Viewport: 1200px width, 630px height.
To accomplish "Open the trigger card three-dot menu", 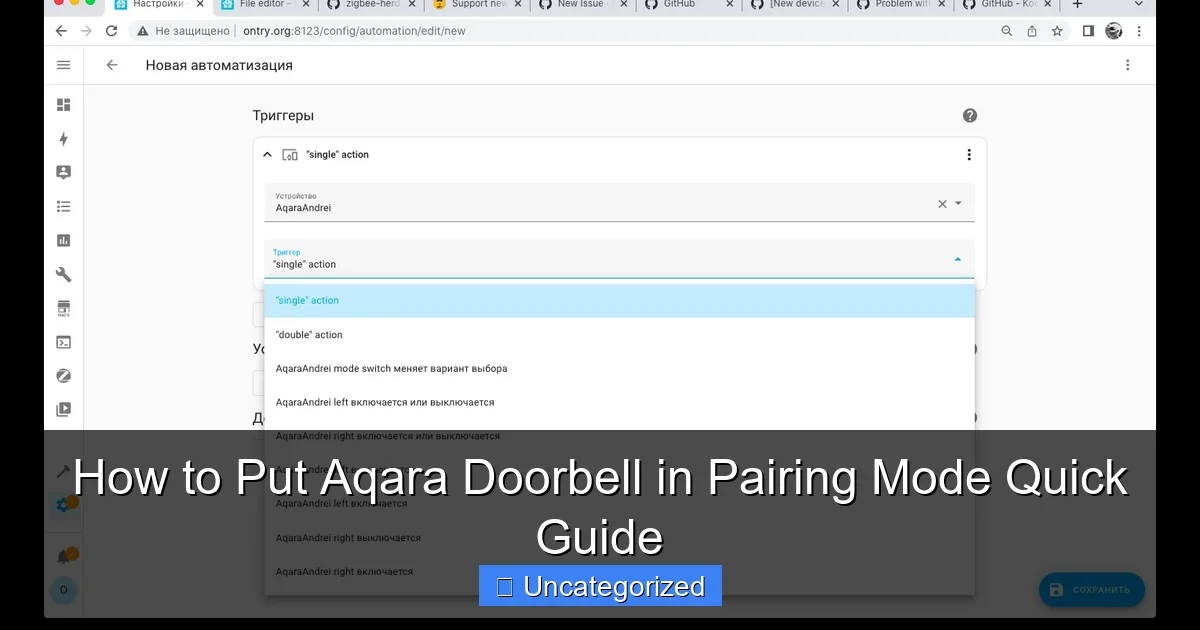I will (x=968, y=154).
